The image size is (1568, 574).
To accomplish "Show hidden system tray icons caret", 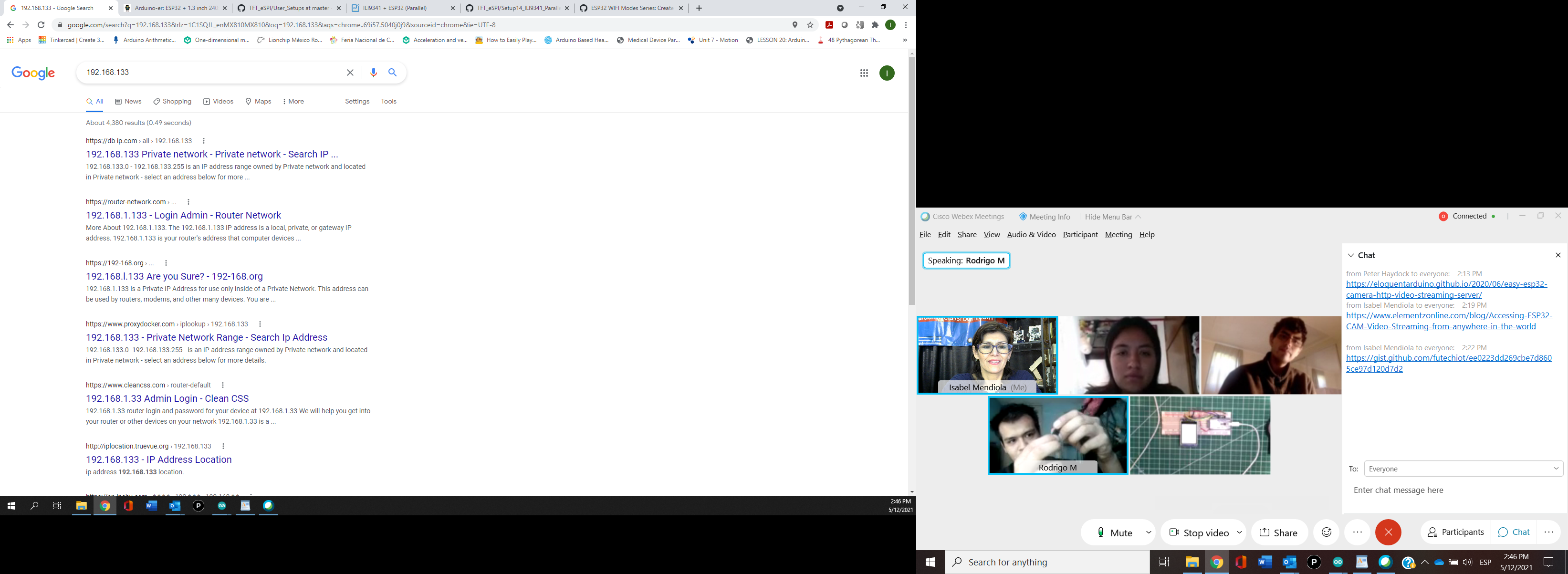I will pos(1424,563).
